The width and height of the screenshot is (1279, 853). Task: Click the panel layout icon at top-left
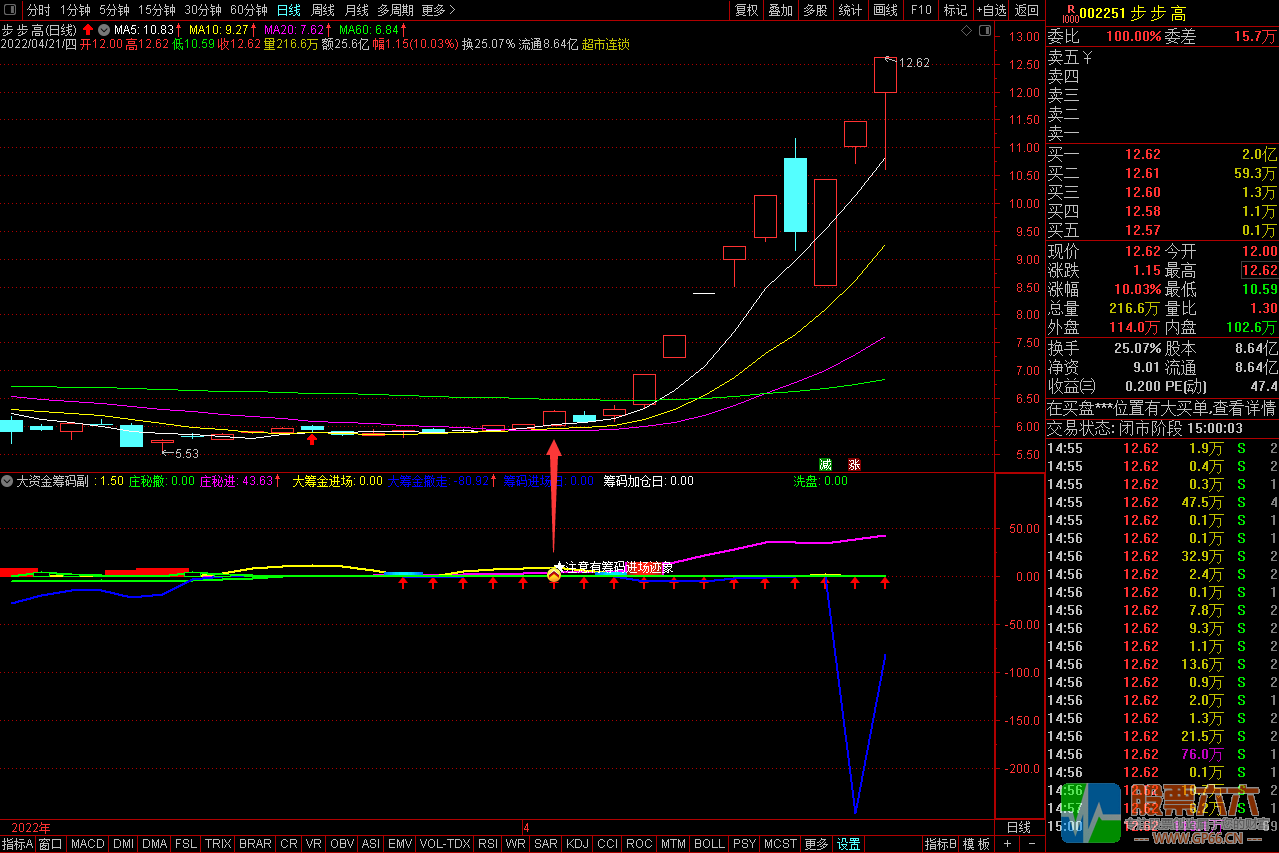click(x=12, y=10)
